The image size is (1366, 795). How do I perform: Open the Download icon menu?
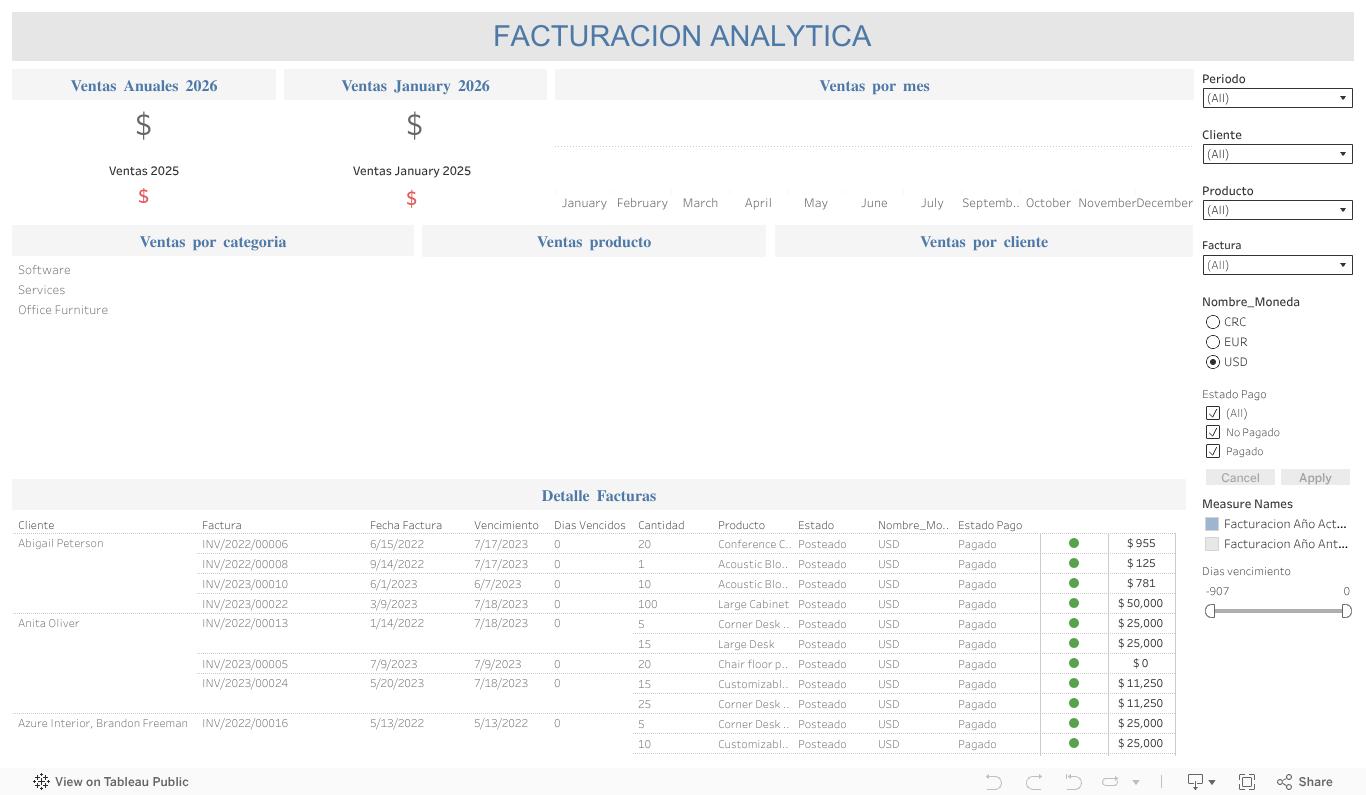1200,782
